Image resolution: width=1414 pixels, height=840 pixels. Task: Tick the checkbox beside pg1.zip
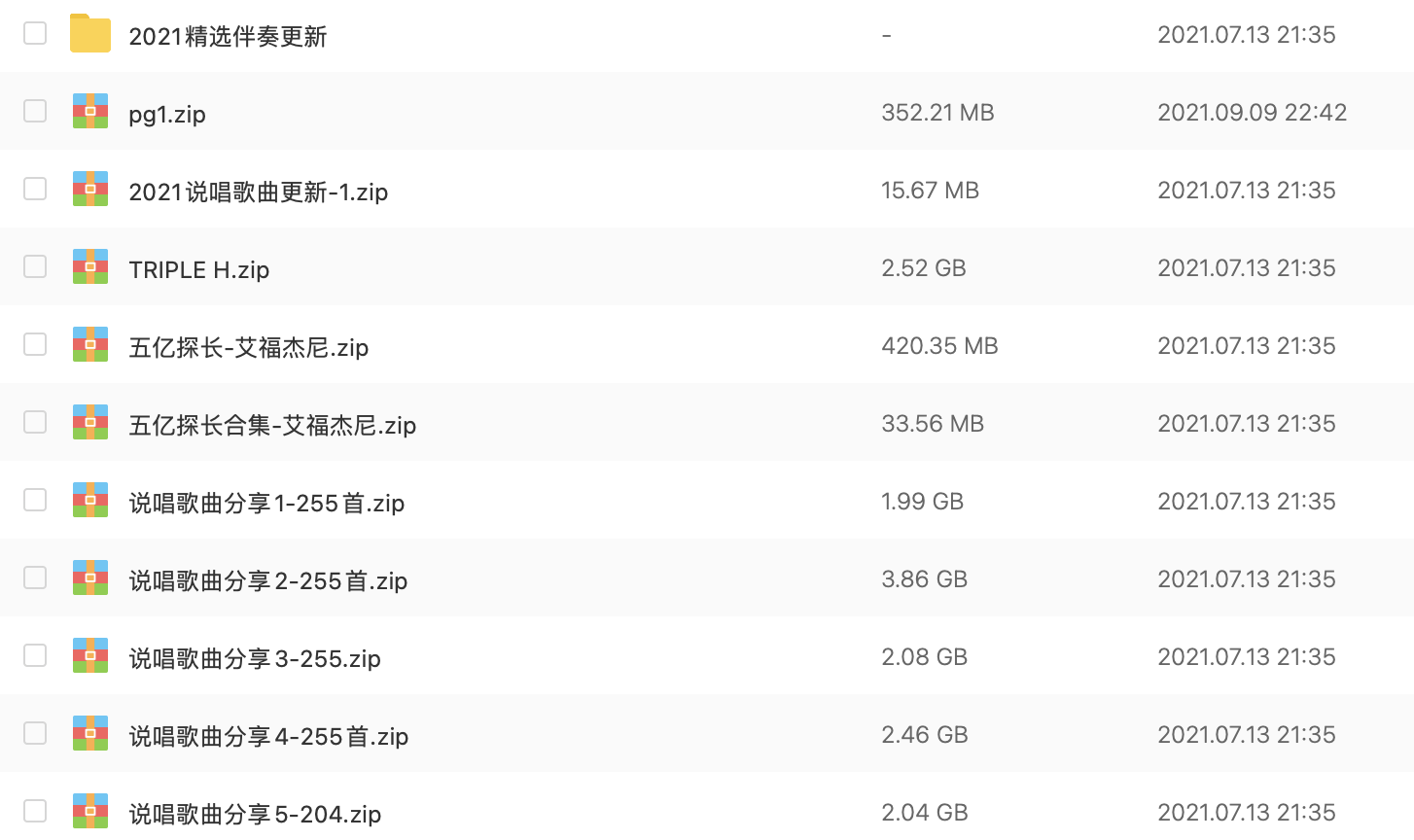pos(35,111)
